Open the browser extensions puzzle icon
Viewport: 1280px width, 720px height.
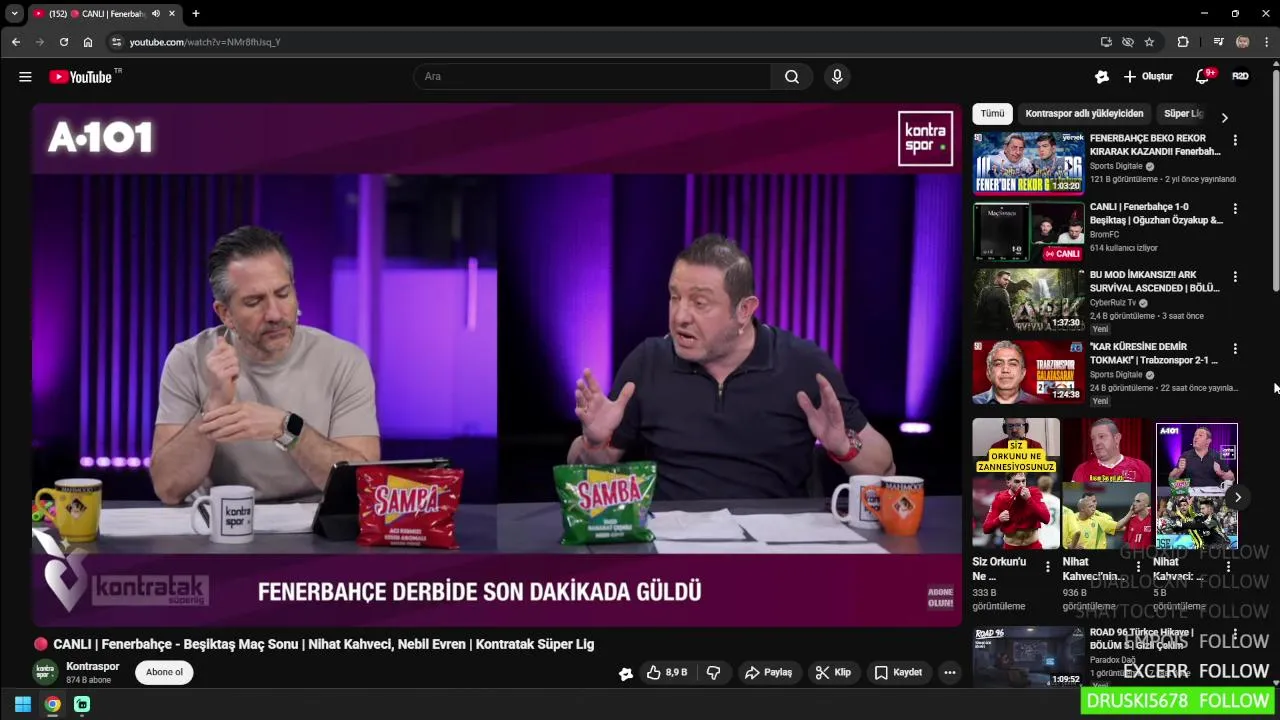pyautogui.click(x=1183, y=42)
